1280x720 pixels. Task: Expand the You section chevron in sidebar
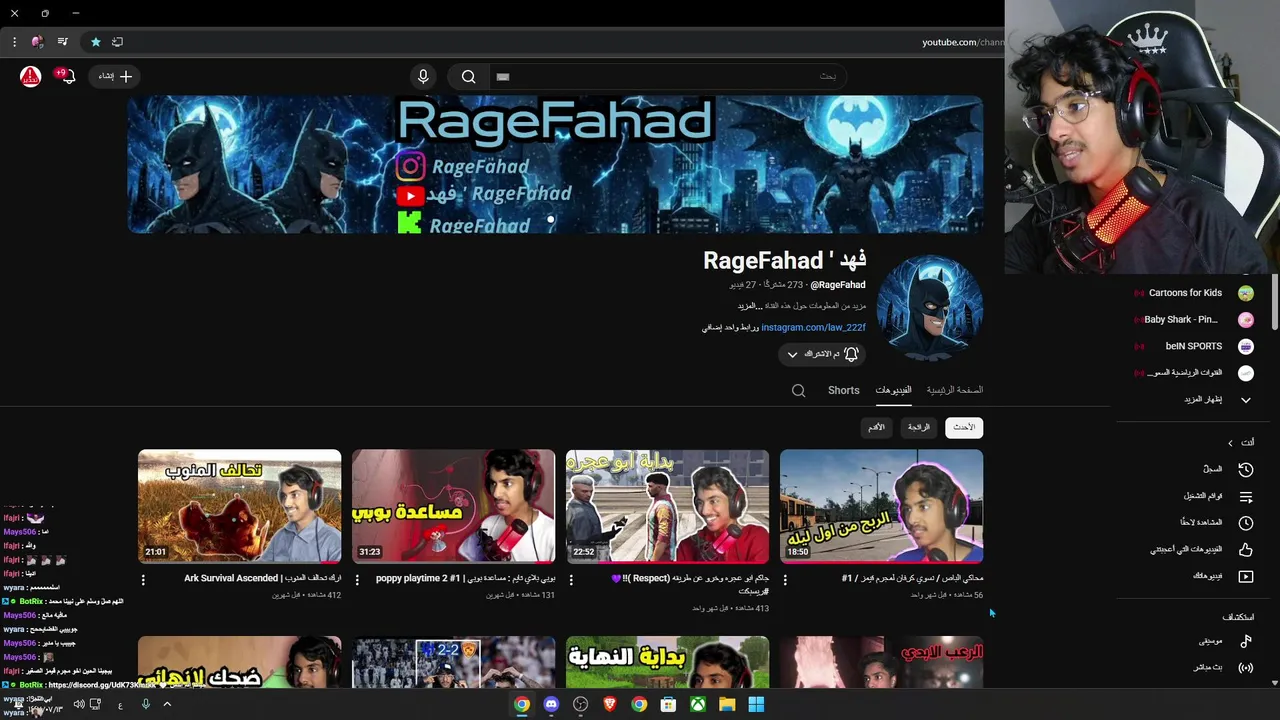(1230, 443)
